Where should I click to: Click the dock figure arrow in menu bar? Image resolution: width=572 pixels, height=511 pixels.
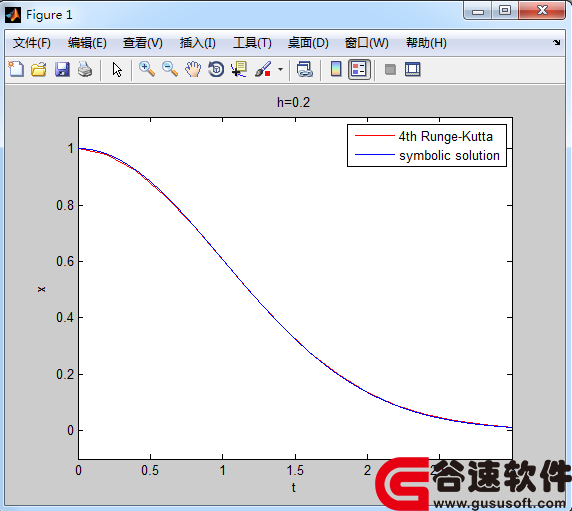(556, 43)
